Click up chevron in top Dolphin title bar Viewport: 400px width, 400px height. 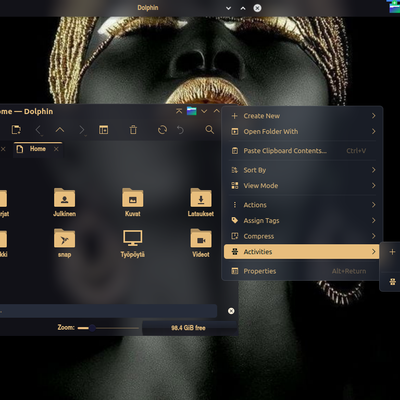pos(243,8)
